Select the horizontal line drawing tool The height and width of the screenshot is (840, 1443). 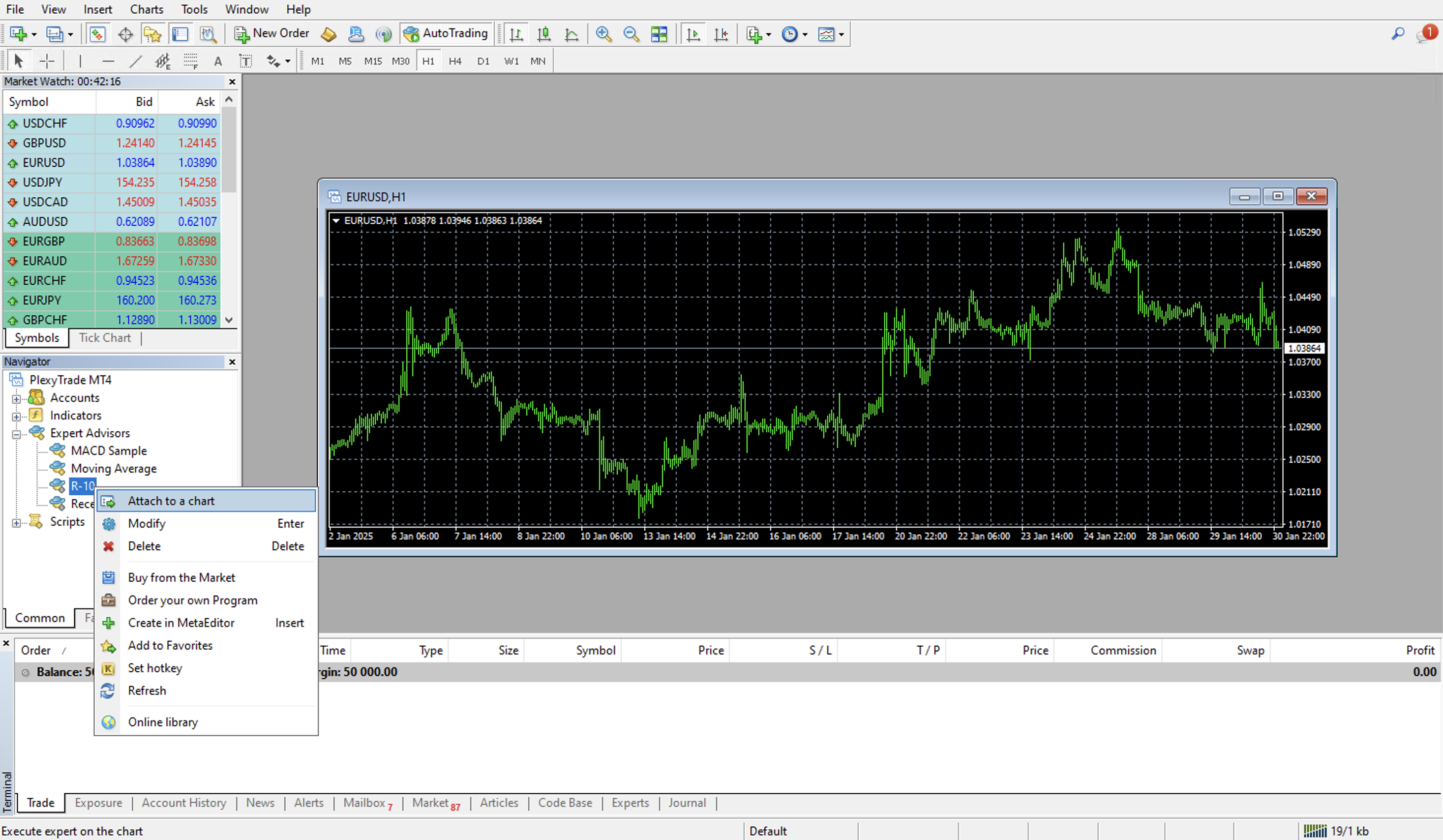click(x=108, y=60)
